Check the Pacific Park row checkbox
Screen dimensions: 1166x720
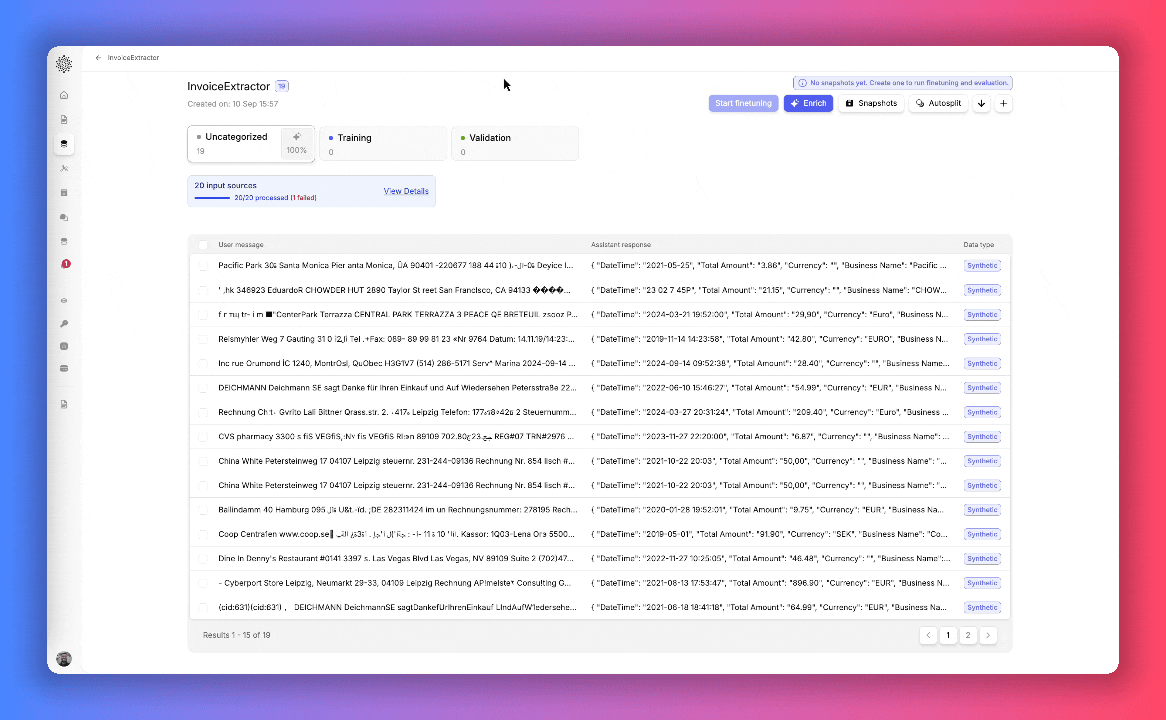tap(203, 266)
